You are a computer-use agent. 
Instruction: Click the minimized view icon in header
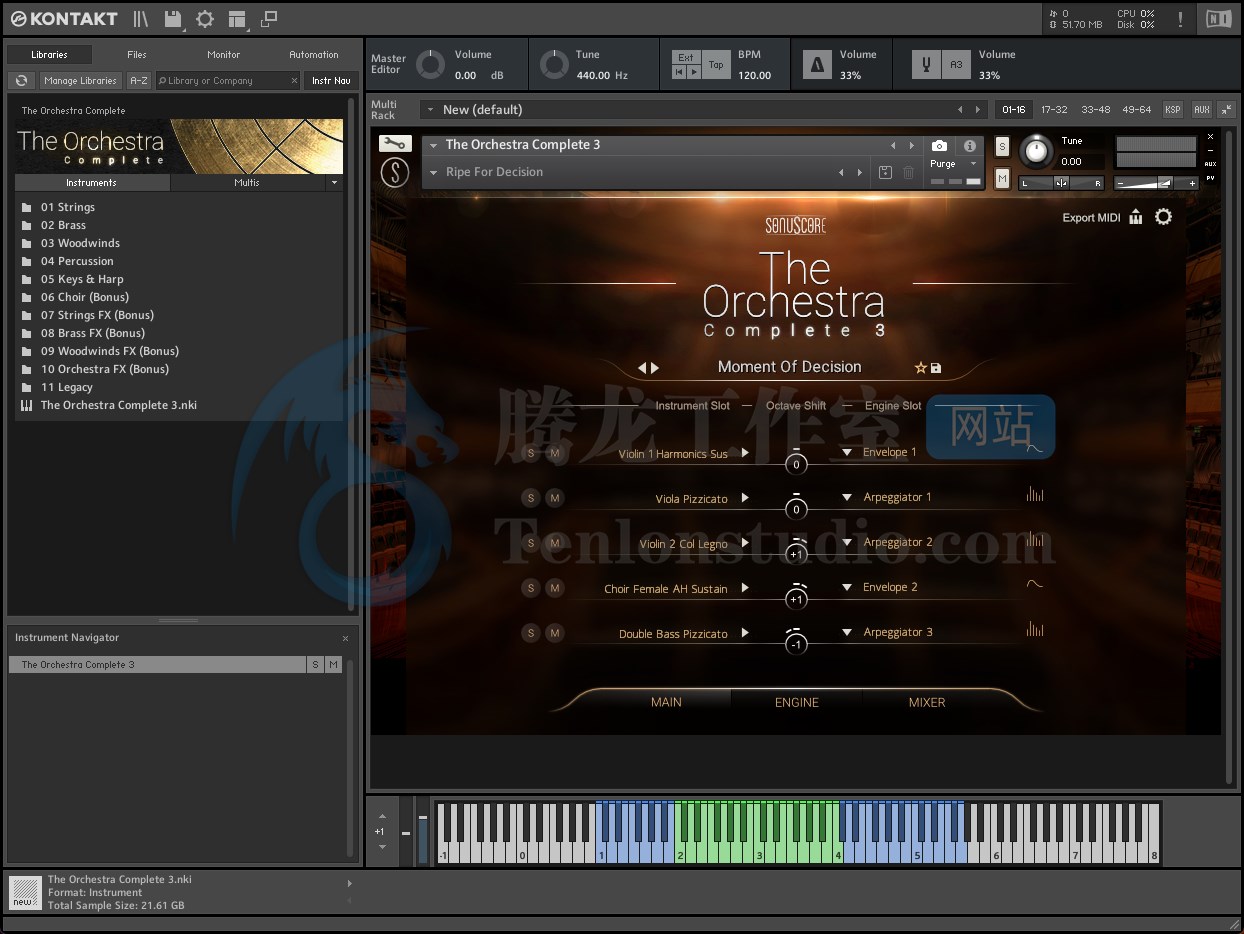click(269, 19)
